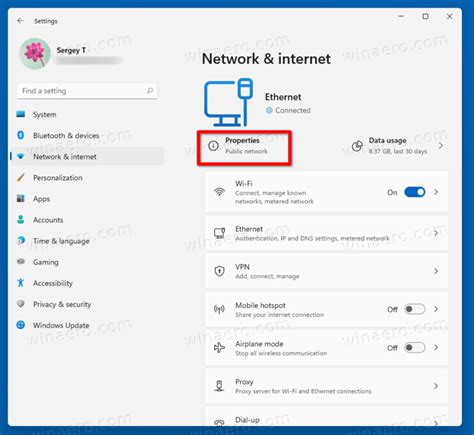This screenshot has width=474, height=435.
Task: Expand Mobile hotspot row chevron
Action: (x=436, y=309)
